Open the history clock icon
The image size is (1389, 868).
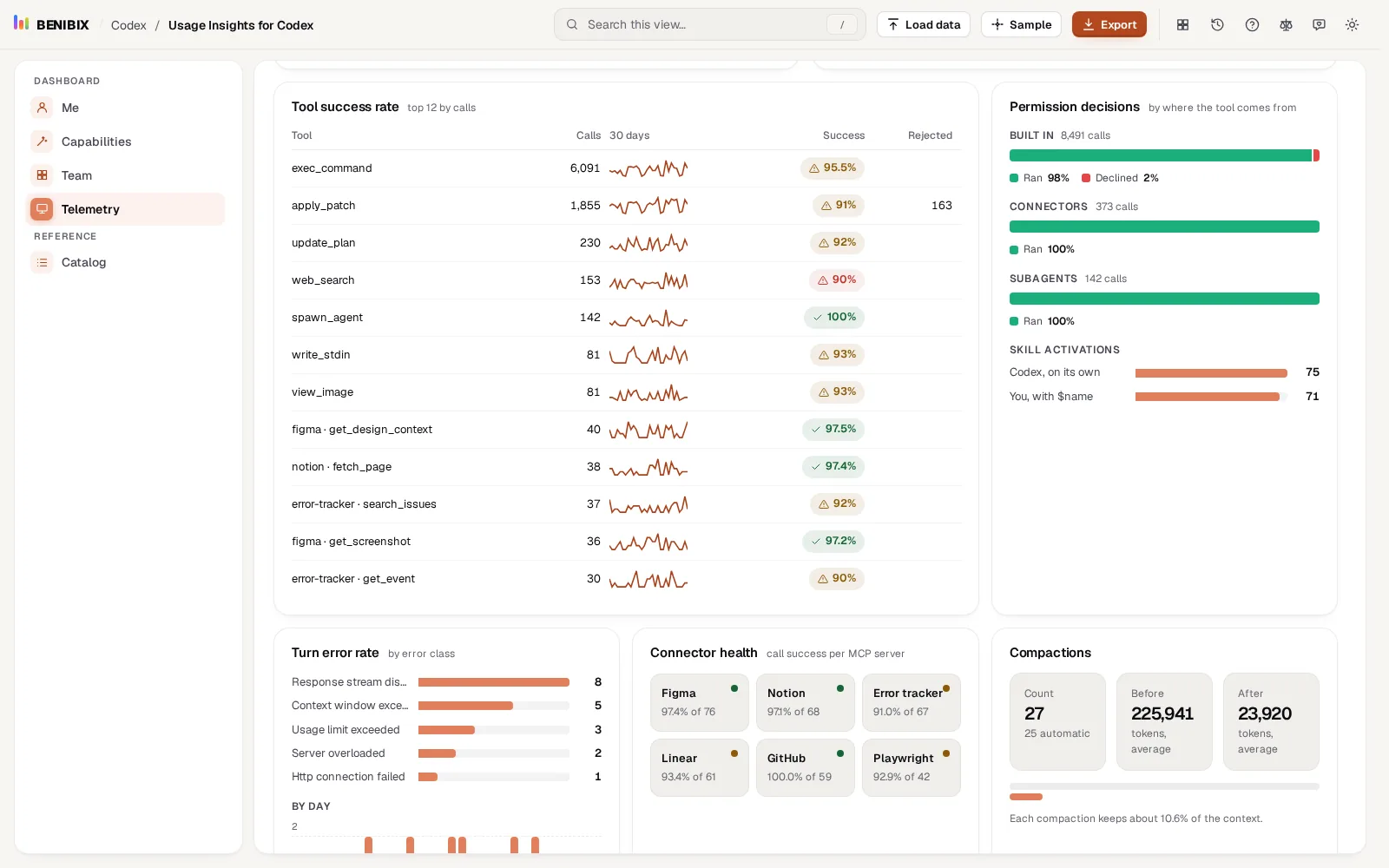1217,25
